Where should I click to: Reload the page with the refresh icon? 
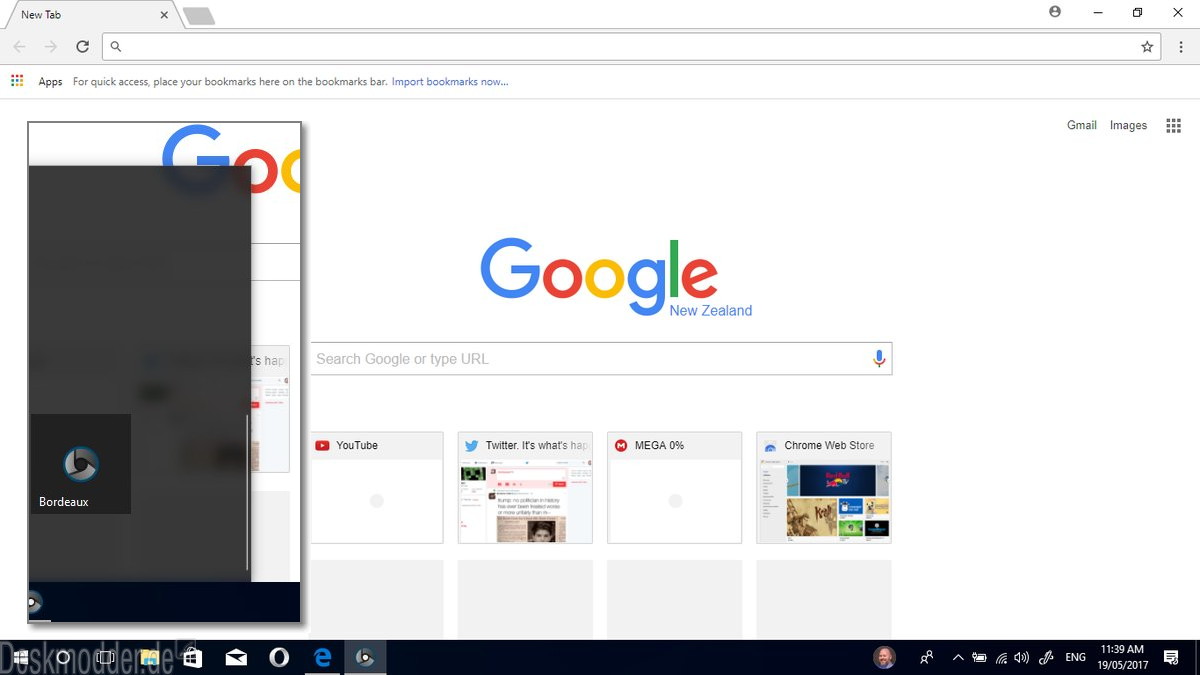click(82, 46)
